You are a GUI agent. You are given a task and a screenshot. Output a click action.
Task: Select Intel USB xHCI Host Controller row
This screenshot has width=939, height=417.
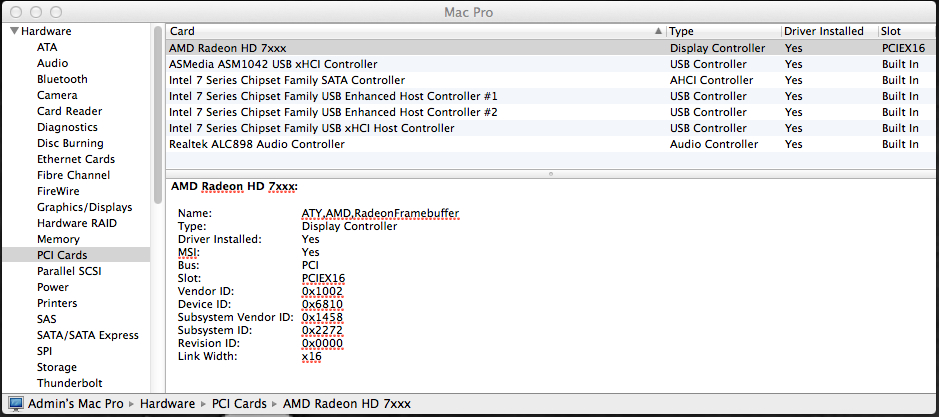click(x=552, y=128)
